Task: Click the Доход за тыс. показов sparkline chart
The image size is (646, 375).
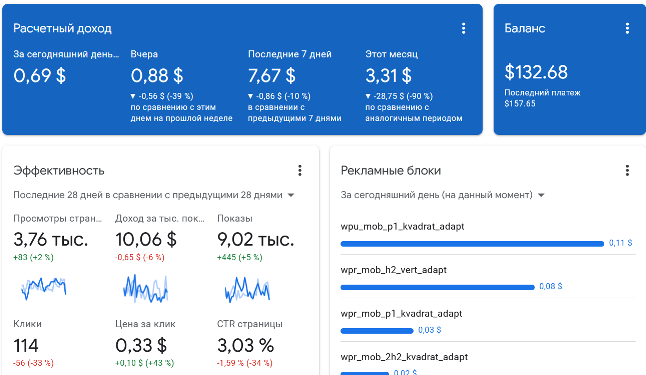Action: pos(145,288)
